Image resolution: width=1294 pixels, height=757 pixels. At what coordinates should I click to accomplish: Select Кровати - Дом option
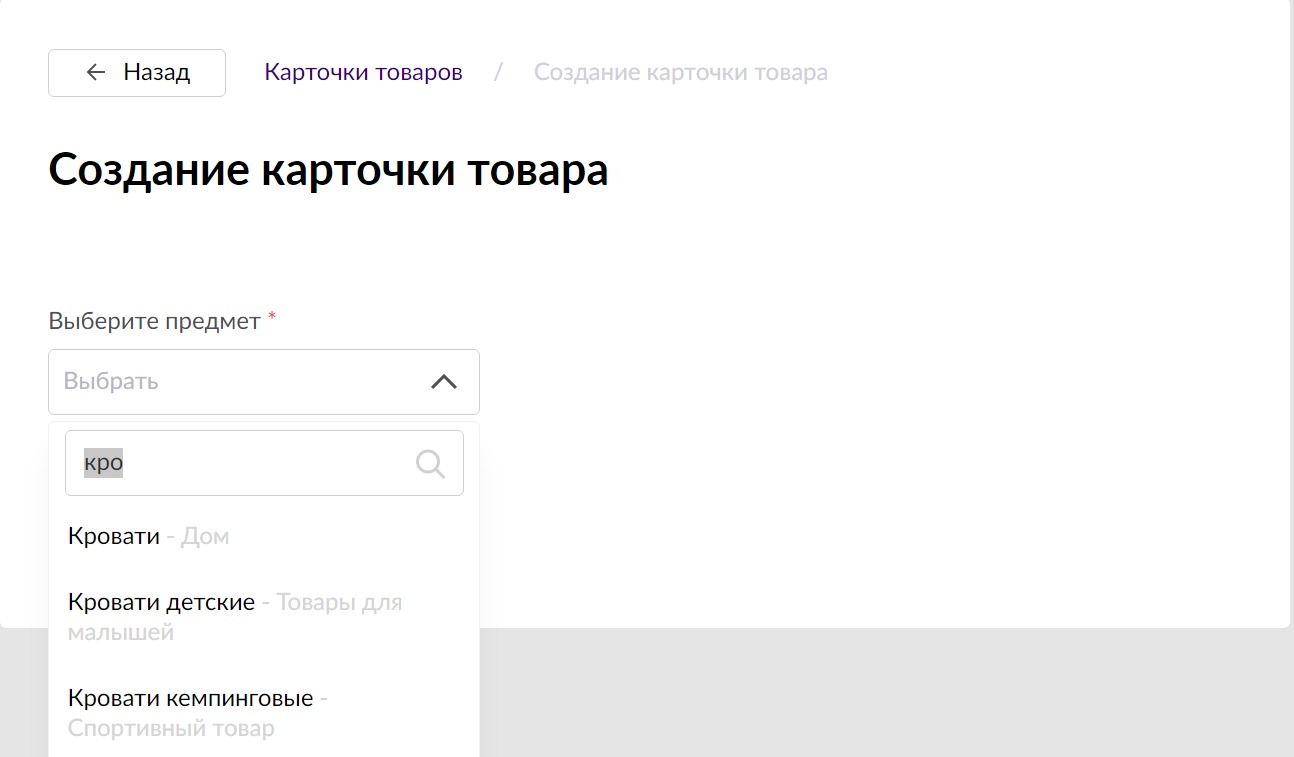tap(264, 536)
